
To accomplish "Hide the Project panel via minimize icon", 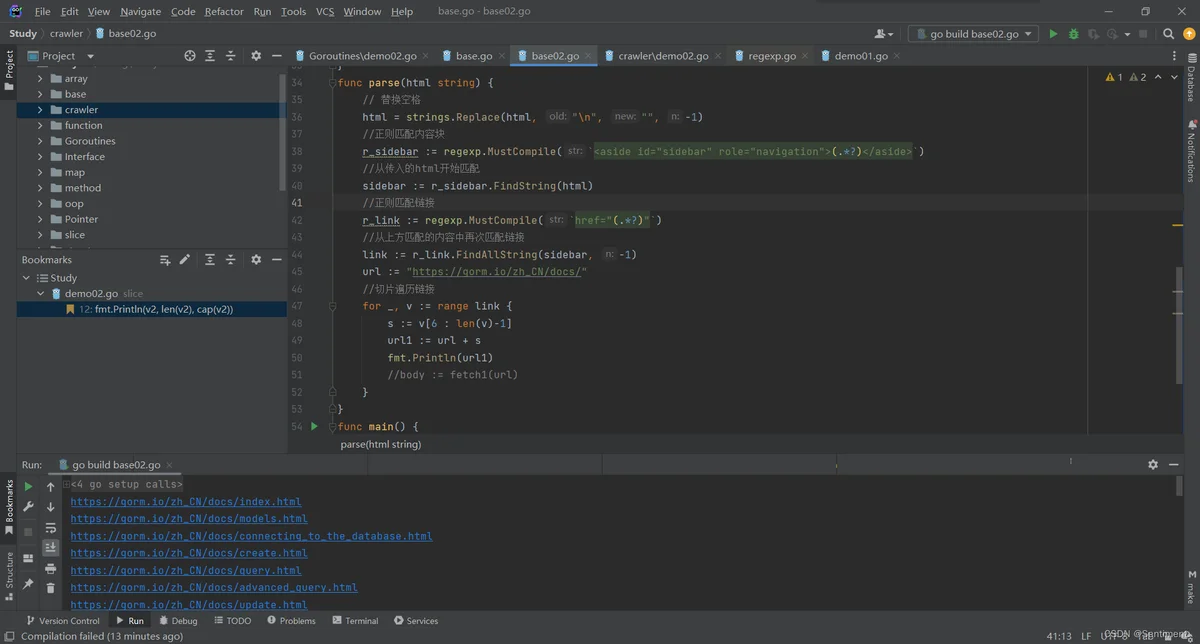I will [x=275, y=56].
